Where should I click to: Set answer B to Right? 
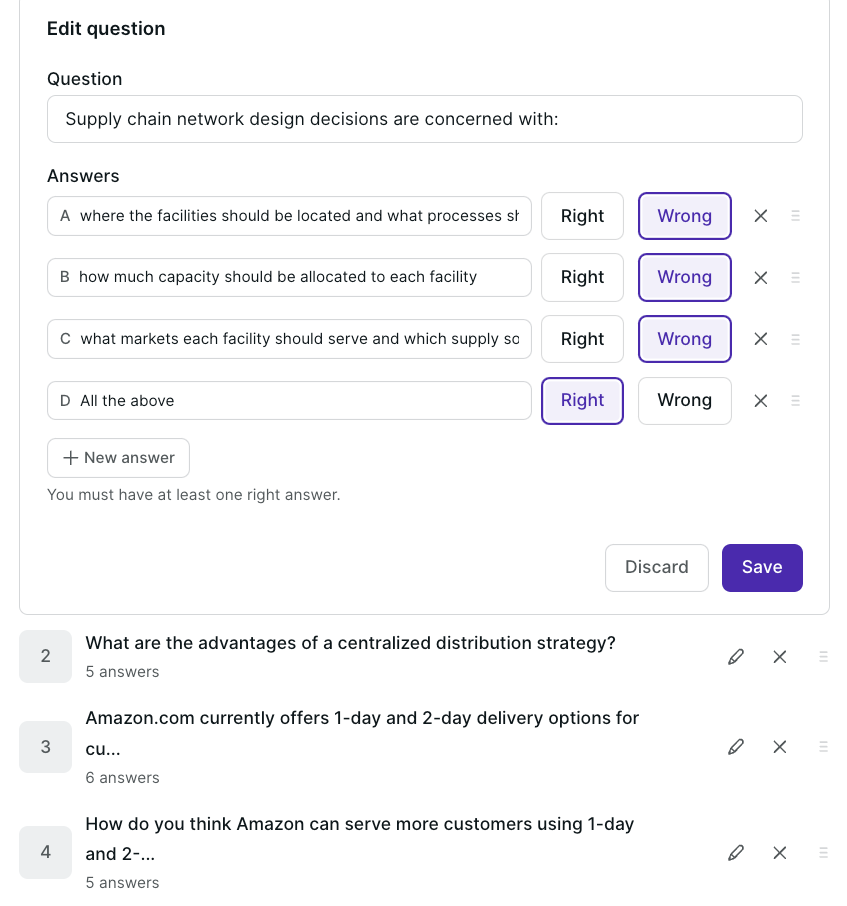tap(582, 278)
